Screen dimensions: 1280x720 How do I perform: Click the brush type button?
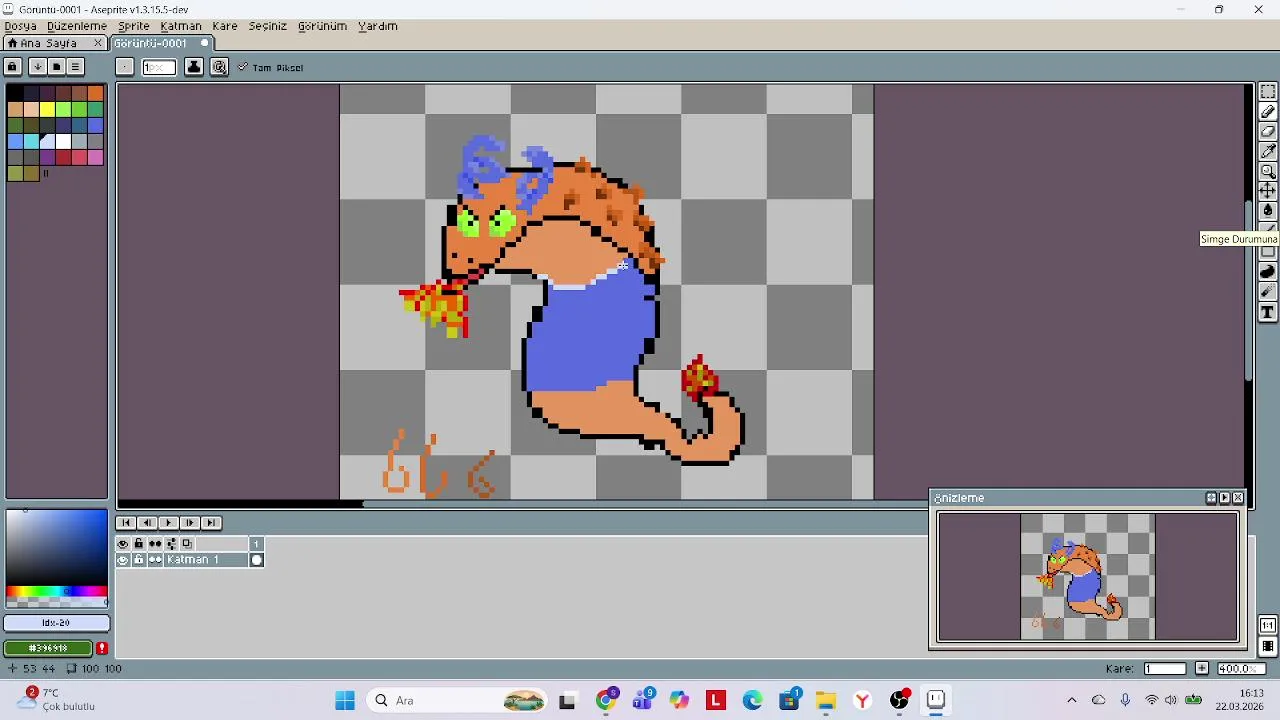pos(124,67)
